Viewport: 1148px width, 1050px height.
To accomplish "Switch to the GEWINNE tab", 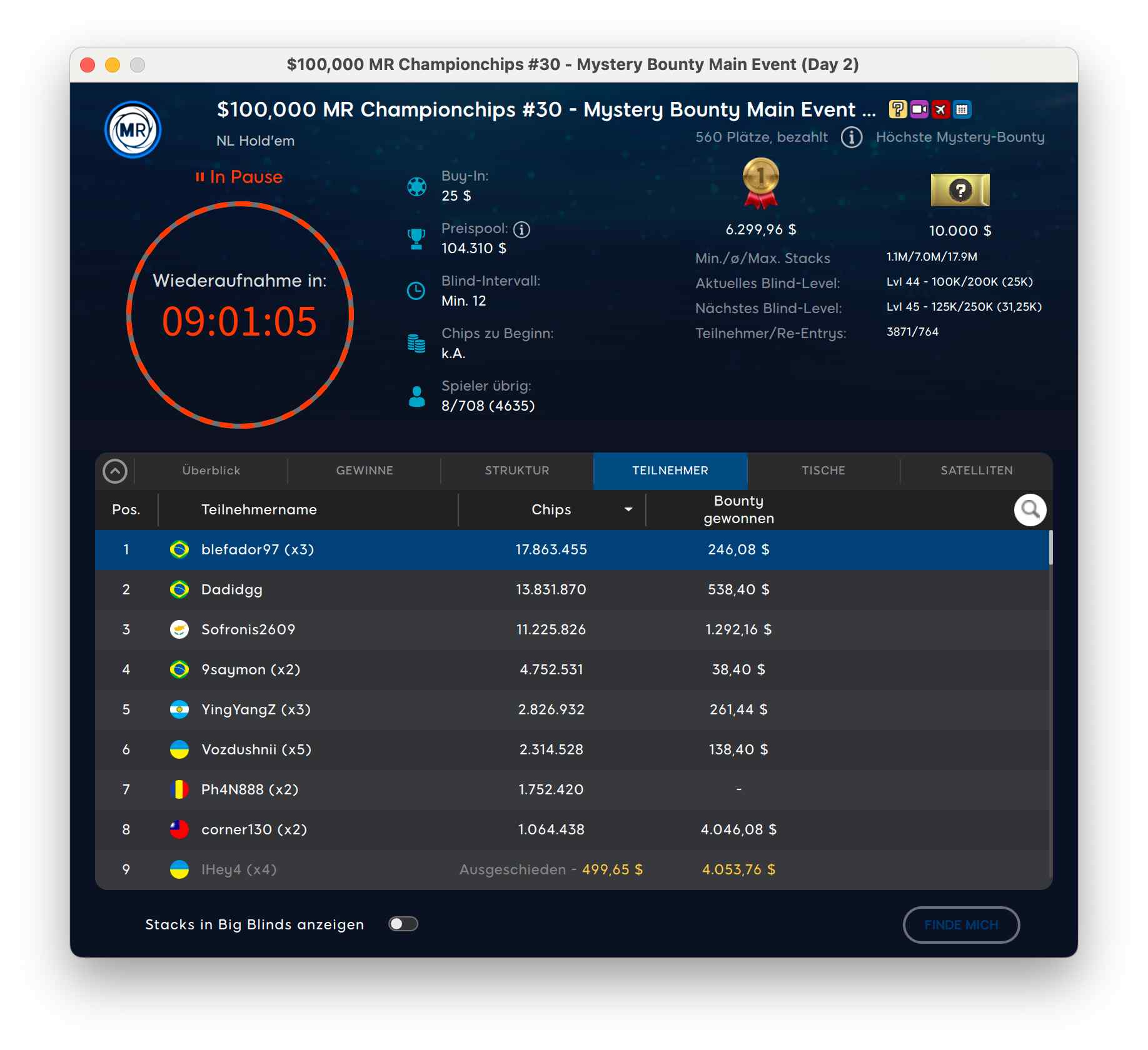I will tap(365, 471).
